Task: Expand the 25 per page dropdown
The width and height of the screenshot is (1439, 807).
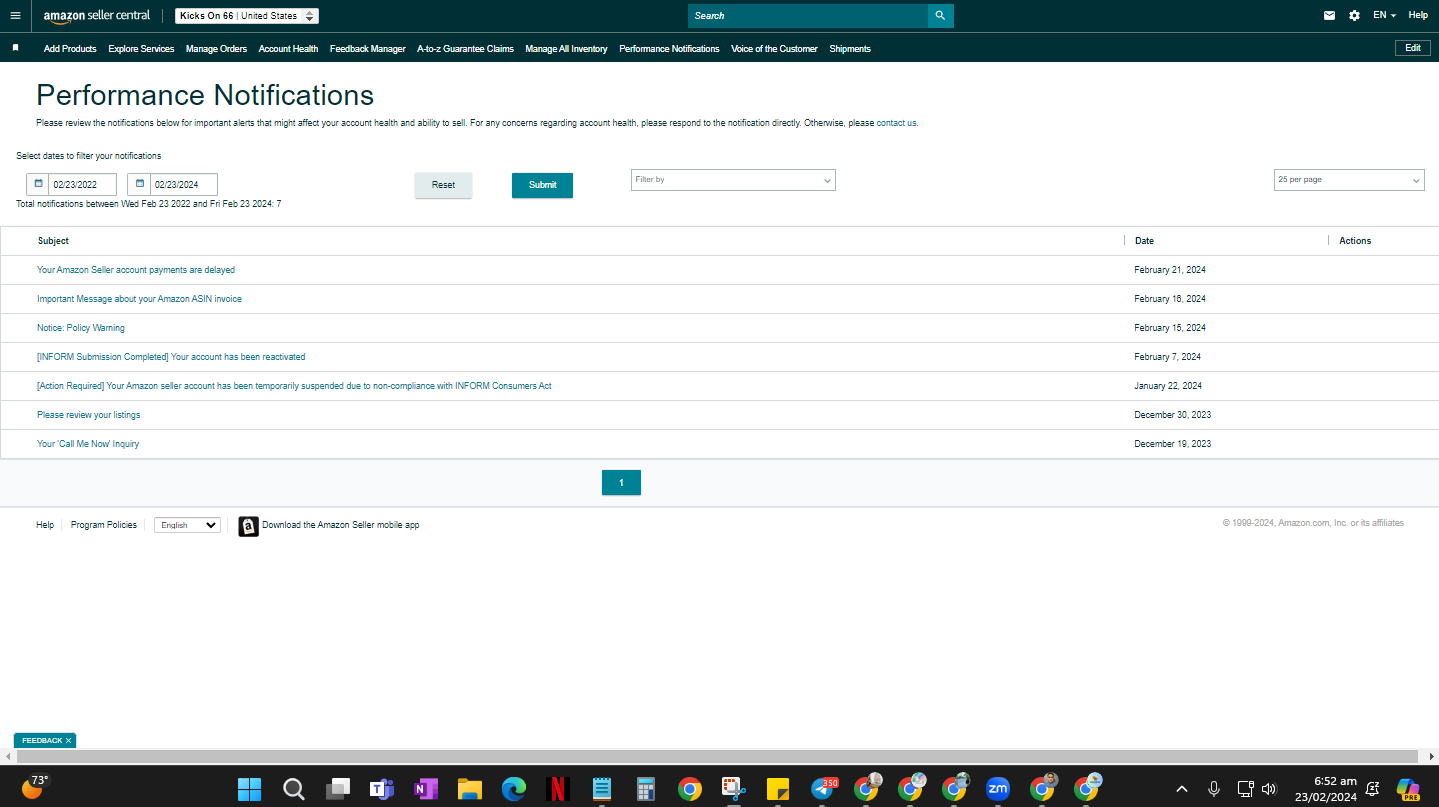Action: [x=1349, y=180]
